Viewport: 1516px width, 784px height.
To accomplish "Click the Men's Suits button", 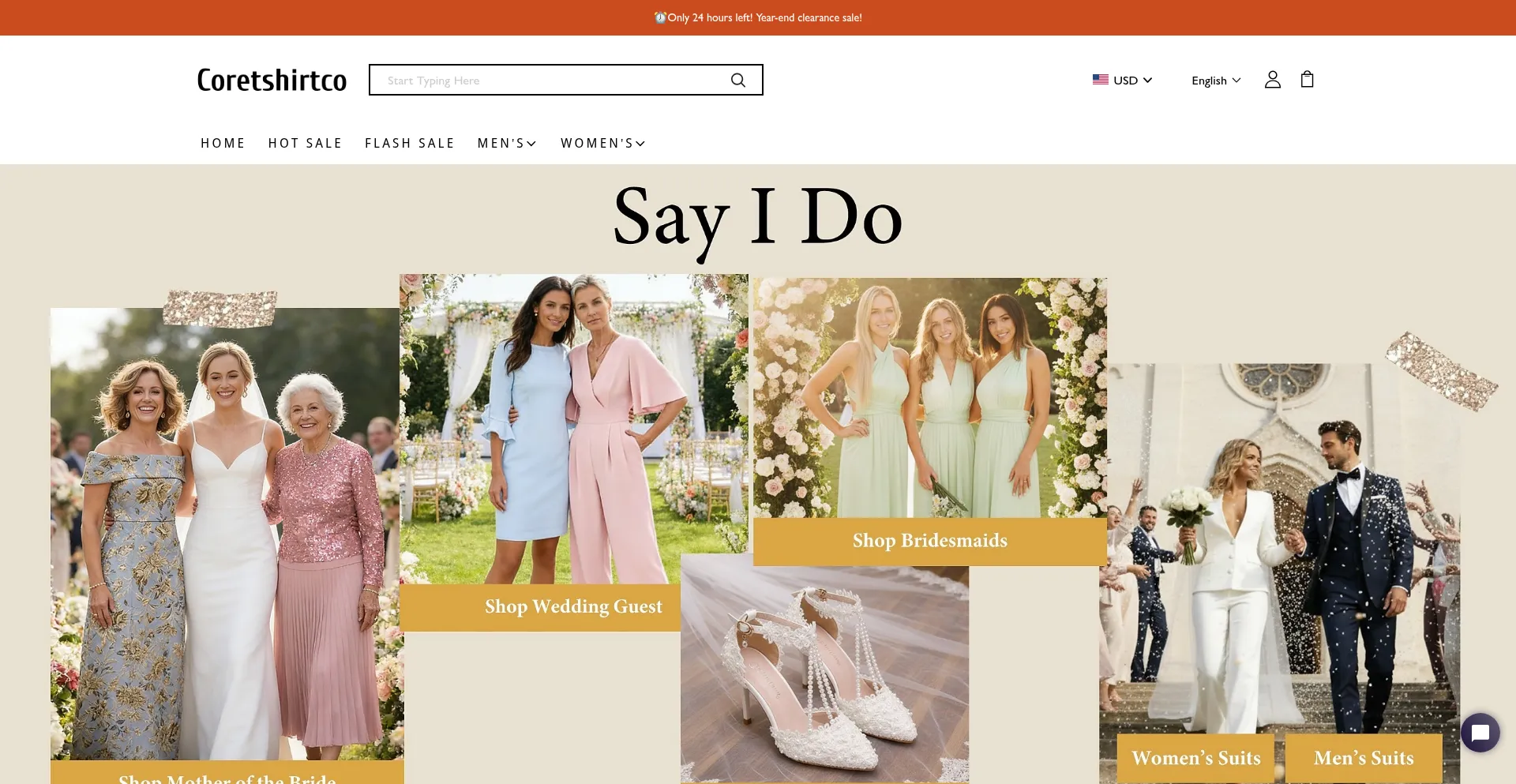I will (1364, 758).
